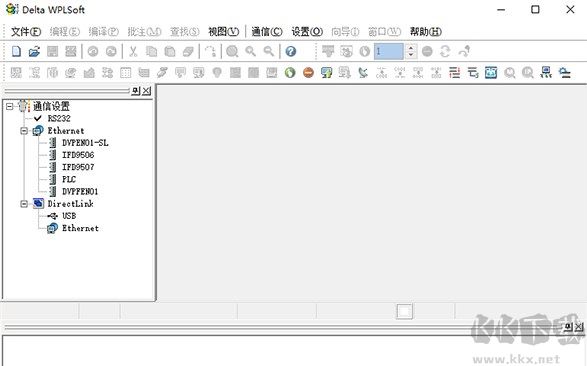Viewport: 587px width, 366px height.
Task: Open the 帮助(H) menu
Action: 426,32
